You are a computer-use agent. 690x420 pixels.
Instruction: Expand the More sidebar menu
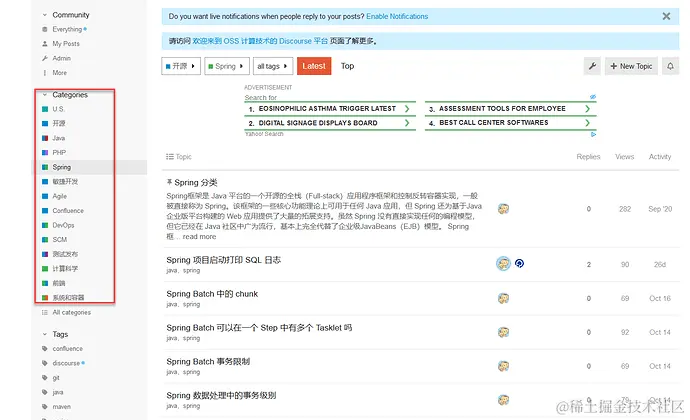[x=59, y=73]
